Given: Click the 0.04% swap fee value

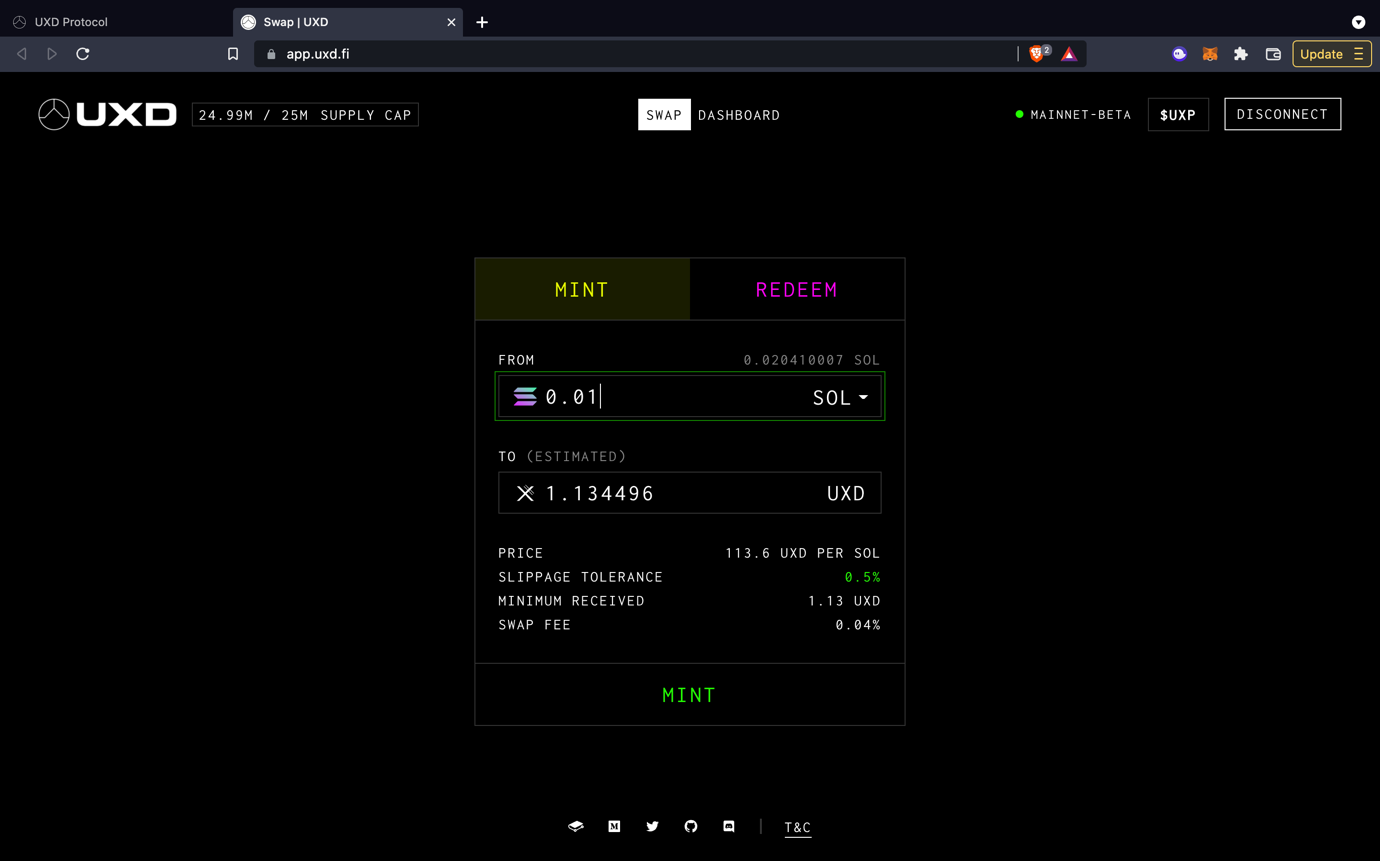Looking at the screenshot, I should (858, 625).
